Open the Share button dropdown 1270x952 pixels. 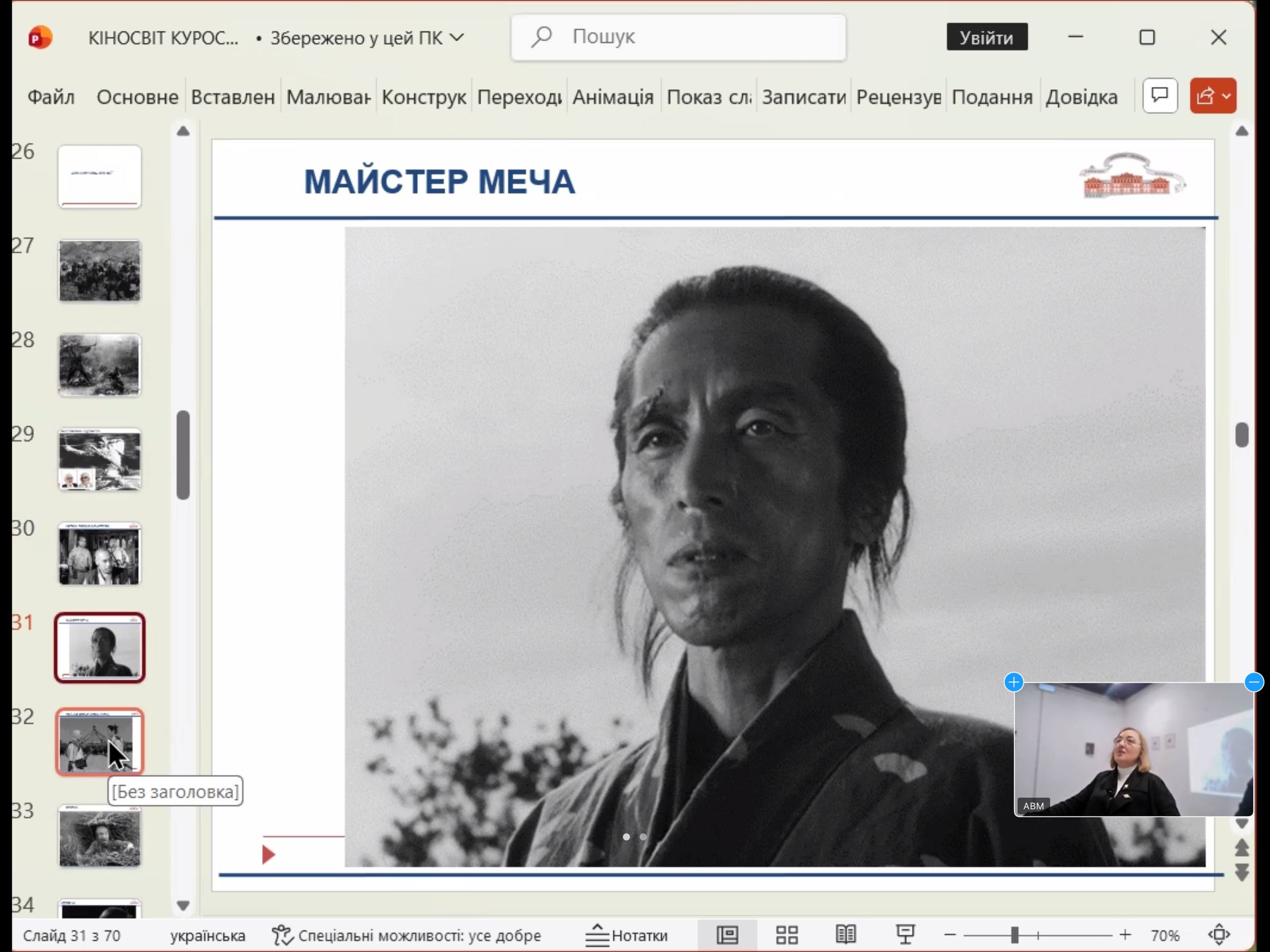[x=1227, y=96]
